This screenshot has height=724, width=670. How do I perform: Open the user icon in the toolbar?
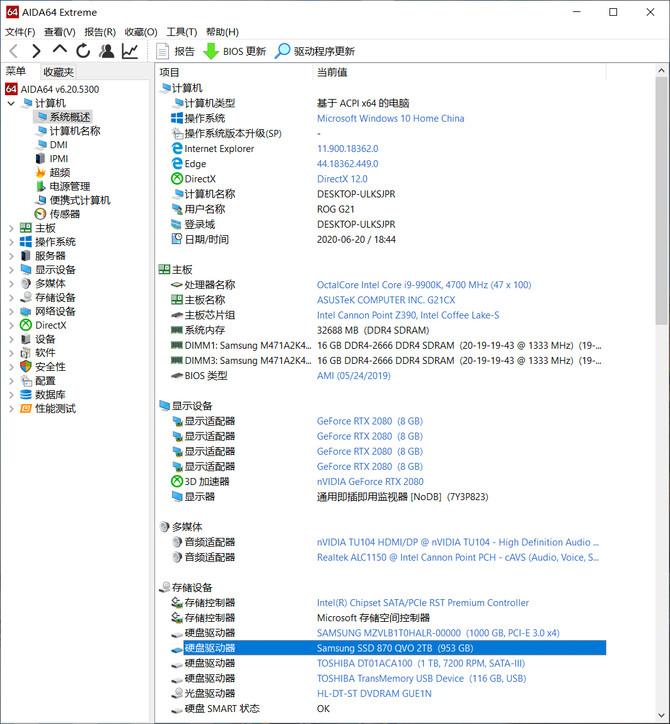107,51
